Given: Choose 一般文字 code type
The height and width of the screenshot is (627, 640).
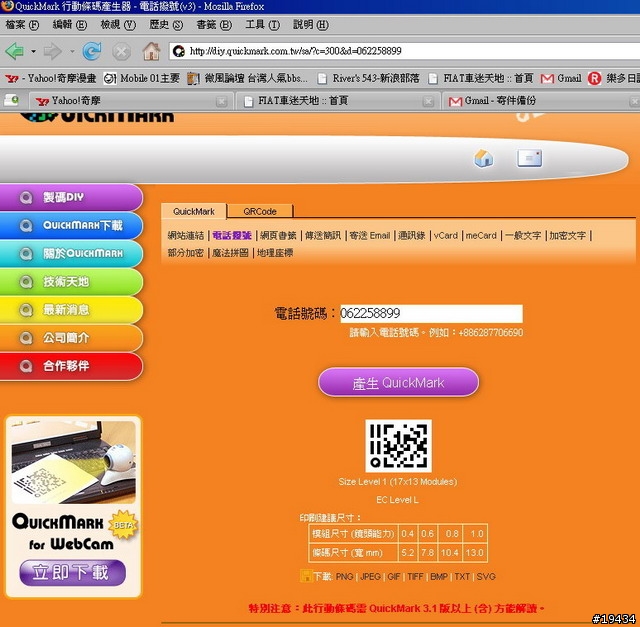Looking at the screenshot, I should click(523, 235).
